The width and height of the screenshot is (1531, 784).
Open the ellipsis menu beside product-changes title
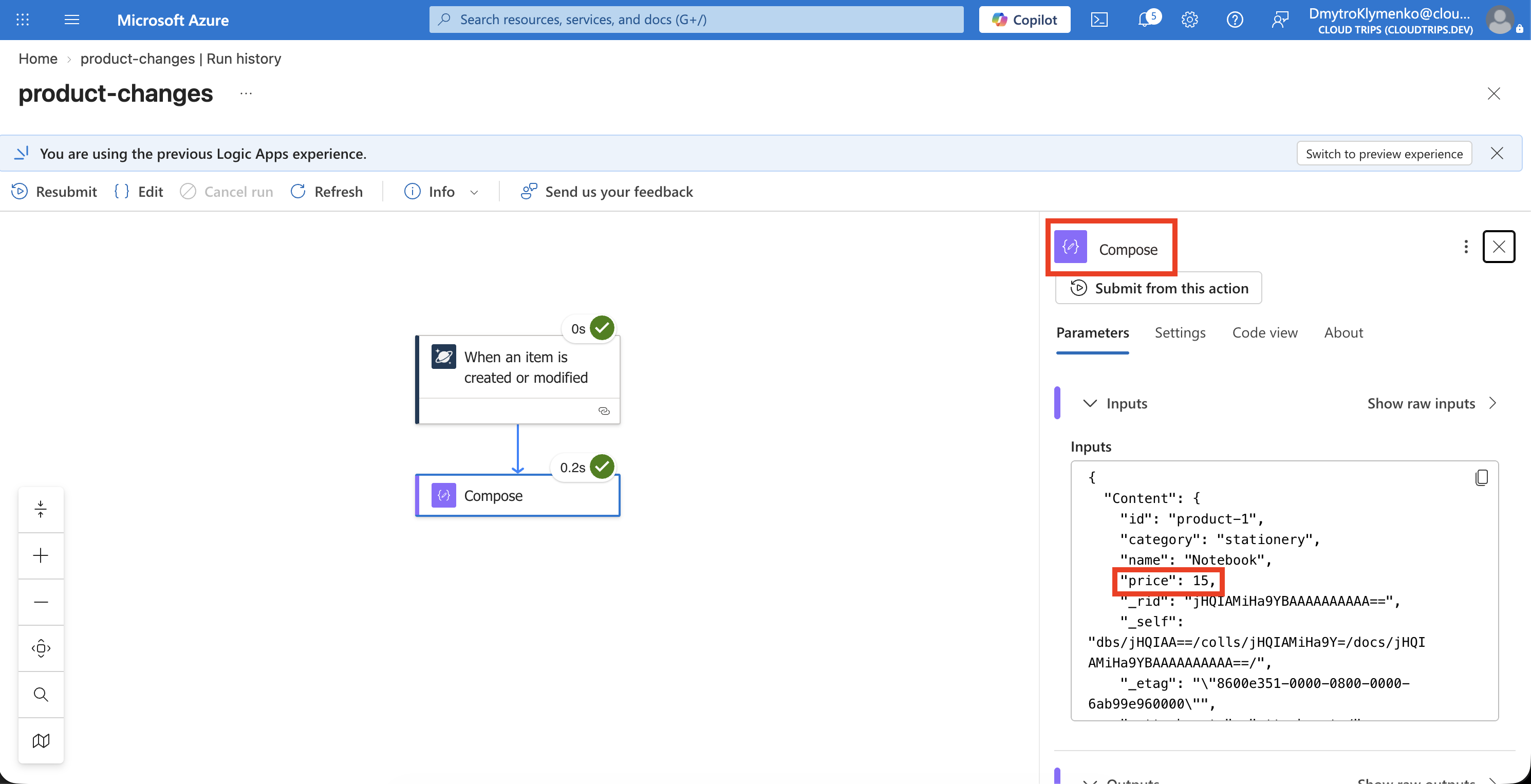246,94
